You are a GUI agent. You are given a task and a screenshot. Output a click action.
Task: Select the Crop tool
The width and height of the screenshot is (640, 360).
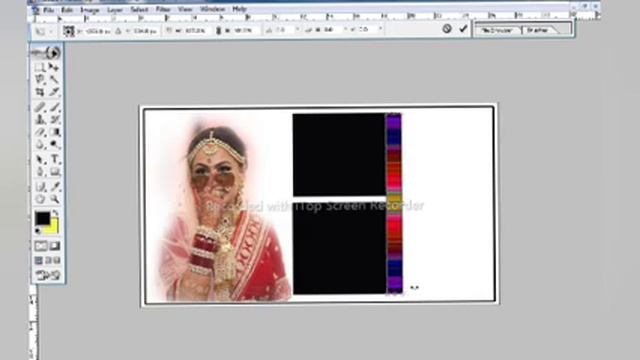40,92
